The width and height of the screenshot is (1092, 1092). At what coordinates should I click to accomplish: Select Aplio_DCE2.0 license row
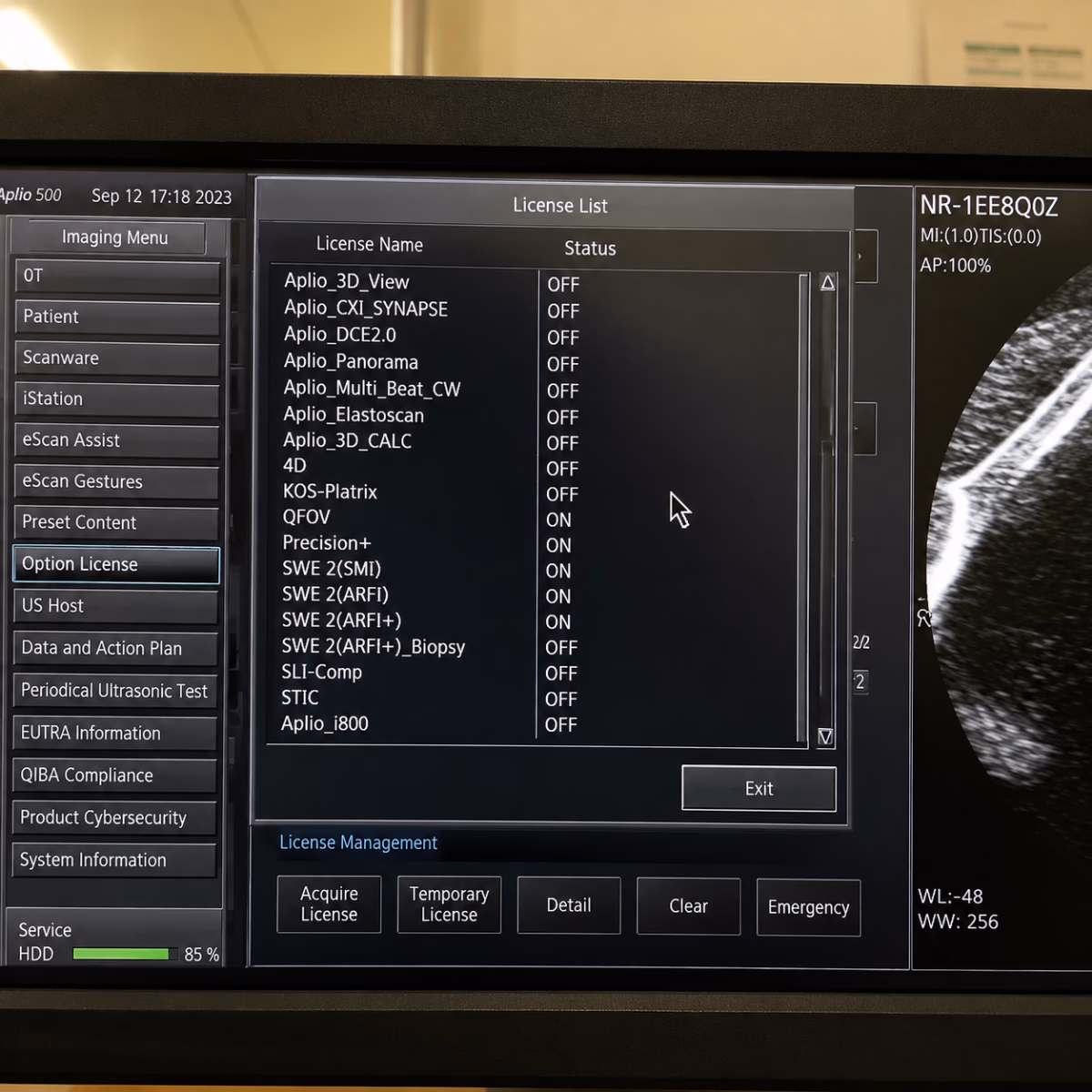coord(538,335)
